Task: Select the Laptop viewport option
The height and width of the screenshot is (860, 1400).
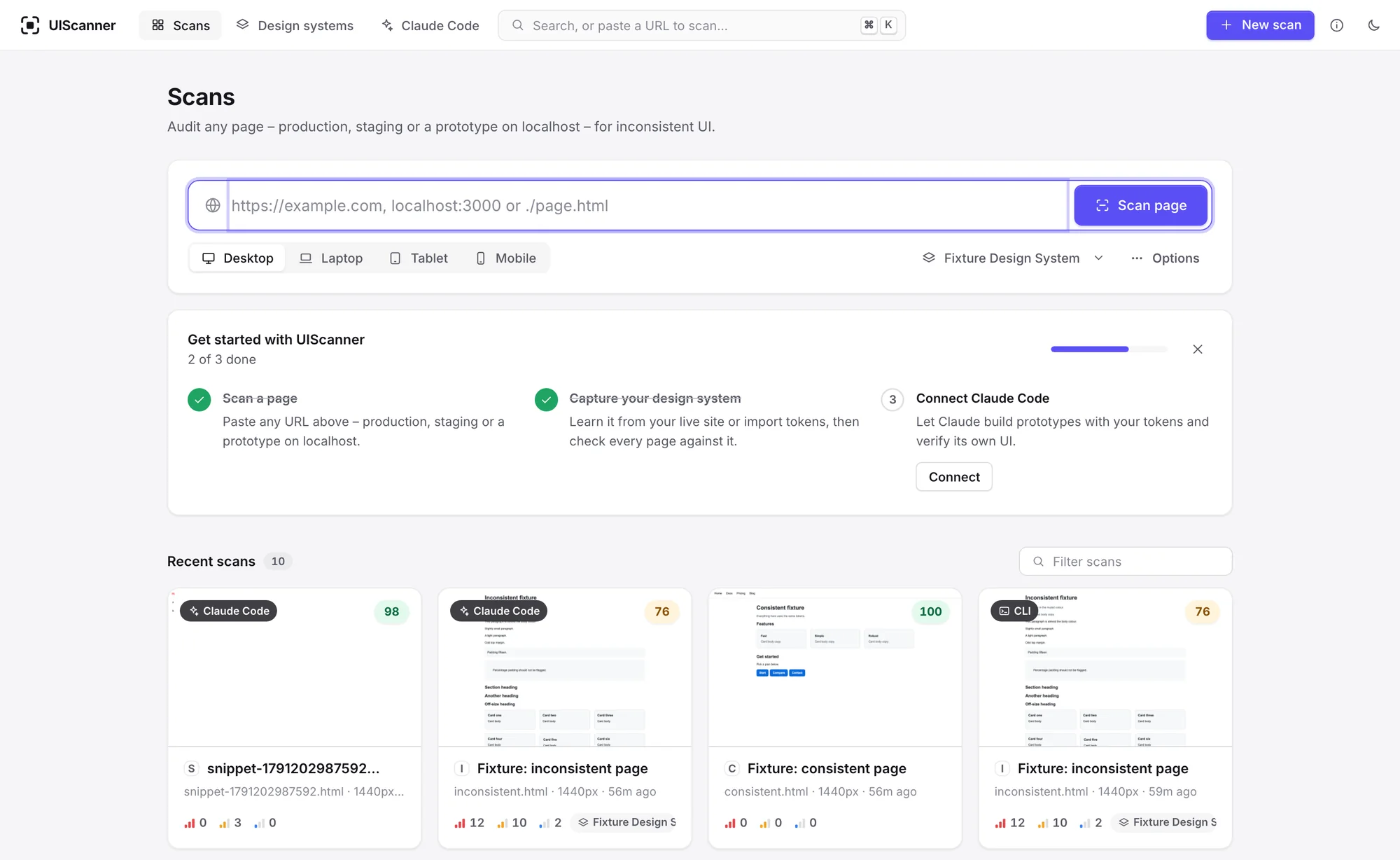Action: [331, 258]
